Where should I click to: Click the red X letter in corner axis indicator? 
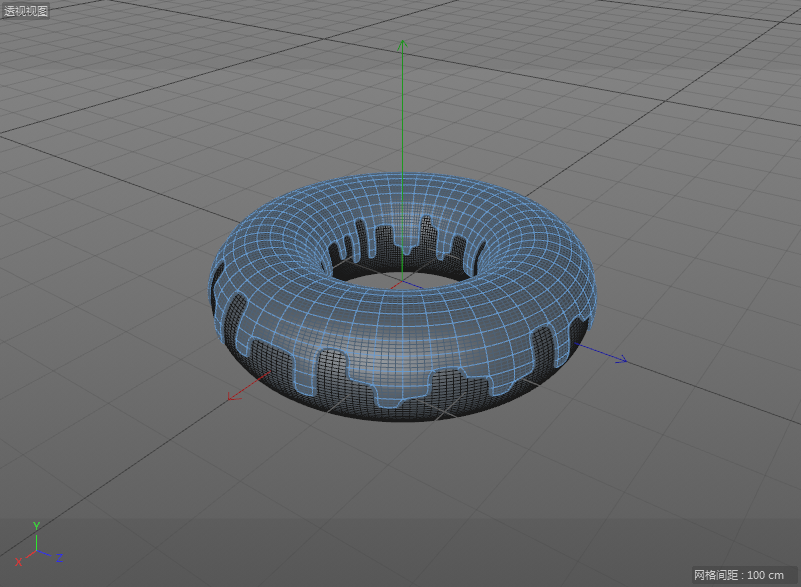[x=18, y=563]
